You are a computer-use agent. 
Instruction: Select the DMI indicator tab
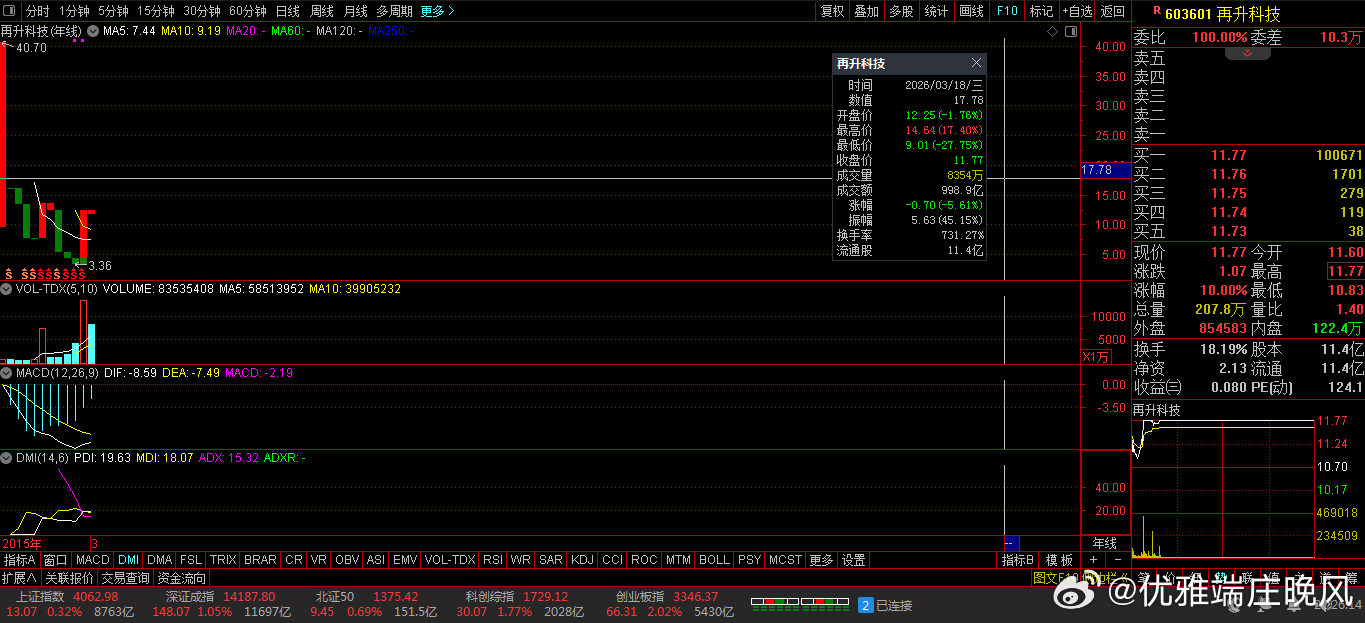pyautogui.click(x=128, y=560)
